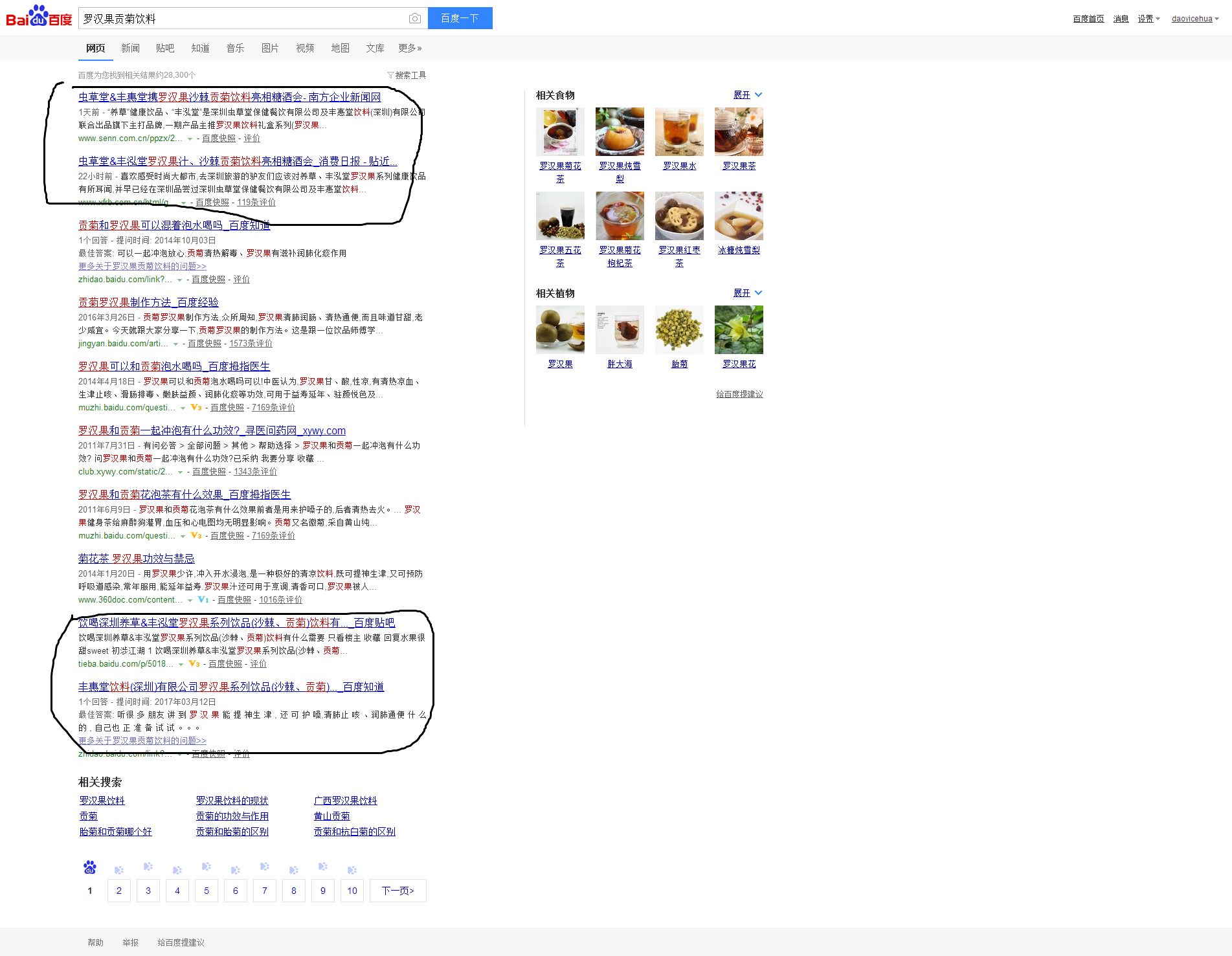The height and width of the screenshot is (956, 1232).
Task: Click V3 badge on tieba.baidu.com result
Action: pos(194,664)
